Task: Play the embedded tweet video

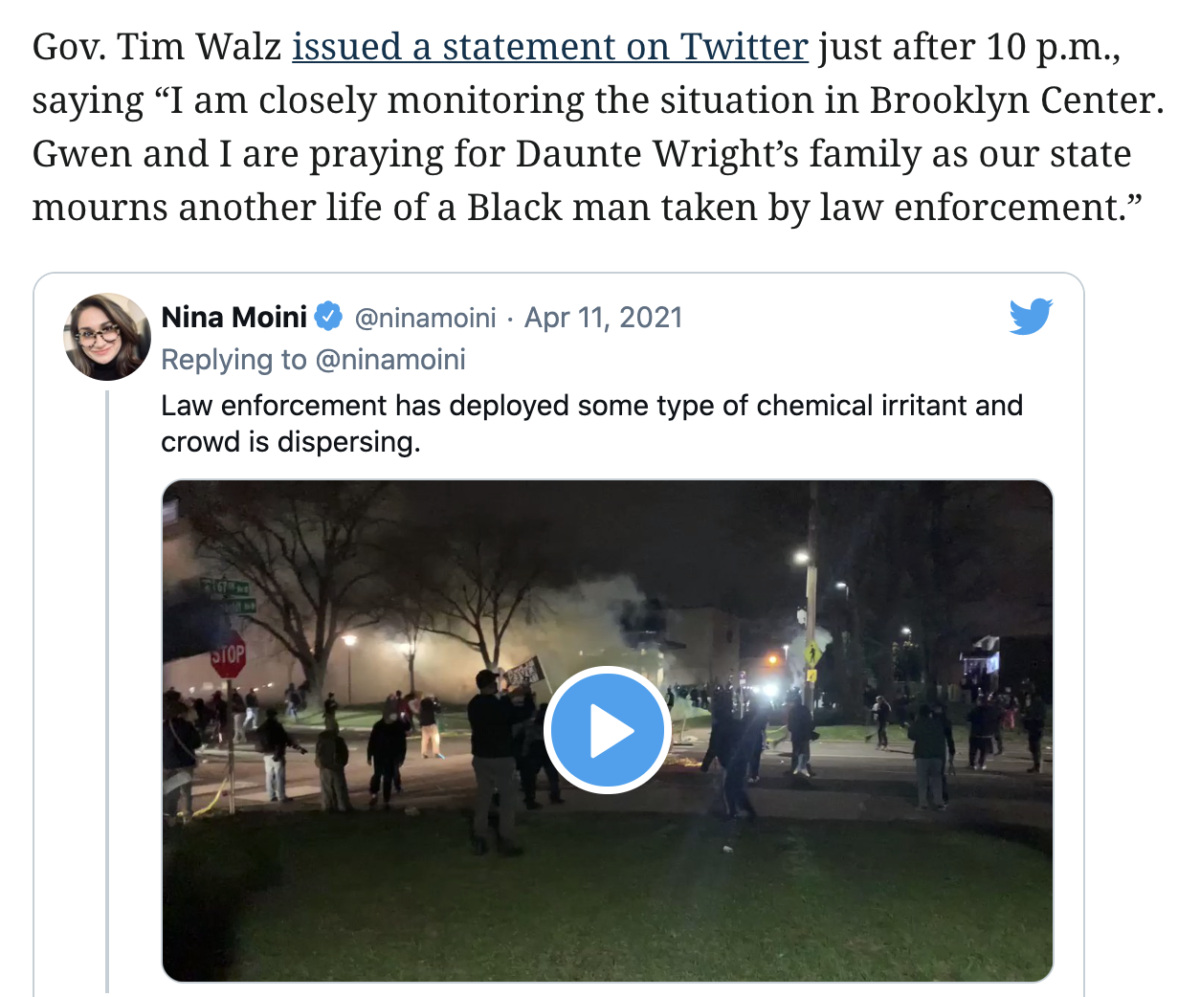Action: (605, 731)
